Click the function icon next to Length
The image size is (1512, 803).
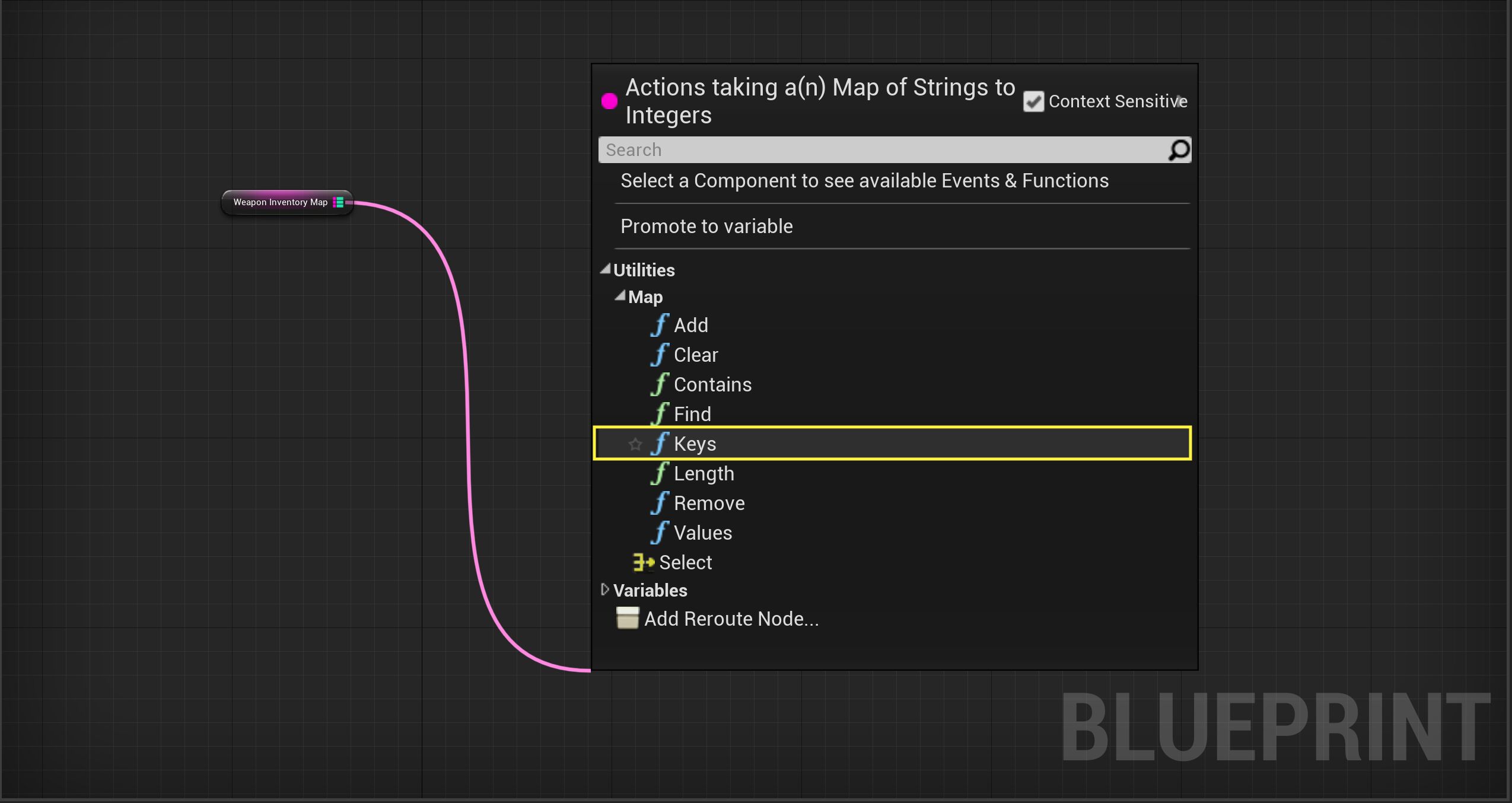coord(660,473)
